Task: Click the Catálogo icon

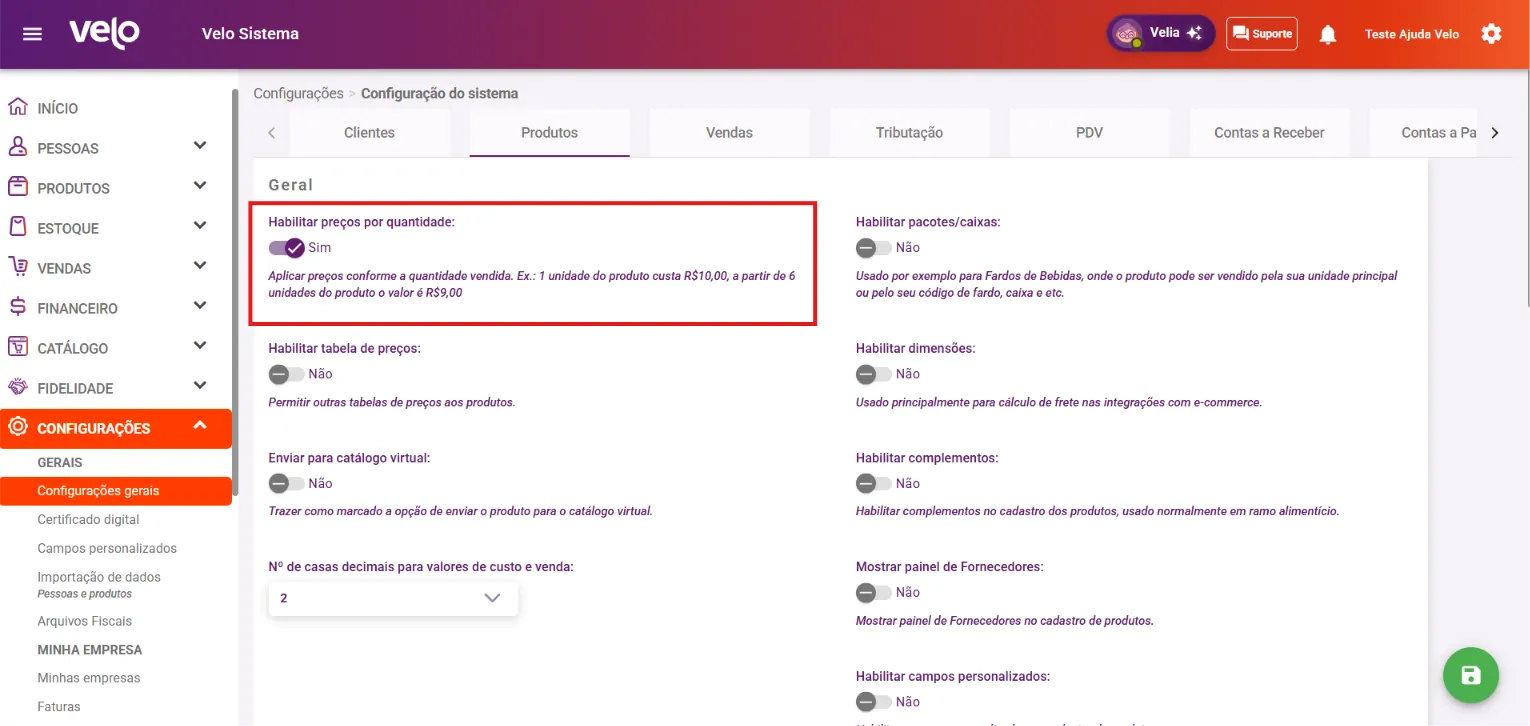Action: [x=17, y=347]
